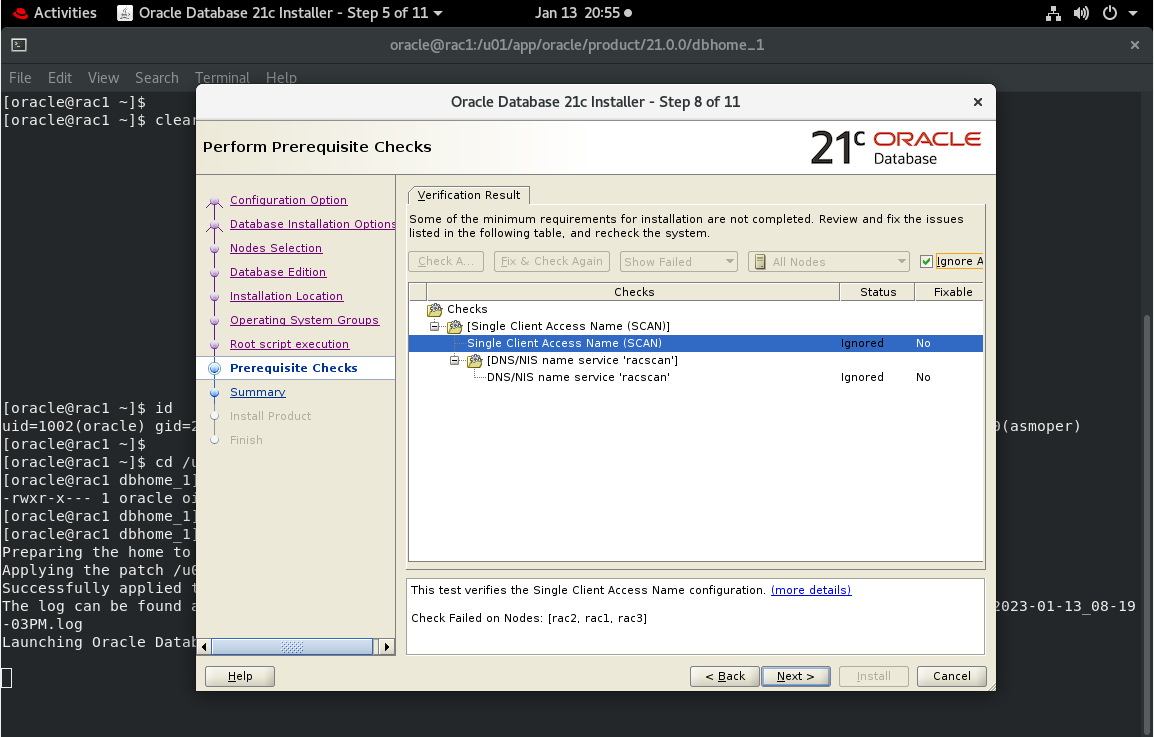Click the [Single Client Access Name (SCAN)] folder icon
The height and width of the screenshot is (737, 1154).
455,326
